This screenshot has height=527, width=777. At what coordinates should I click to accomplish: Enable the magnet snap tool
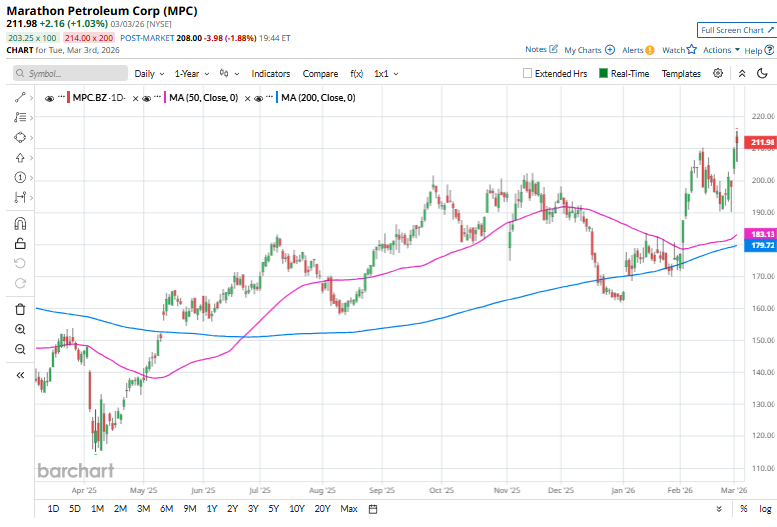tap(20, 223)
